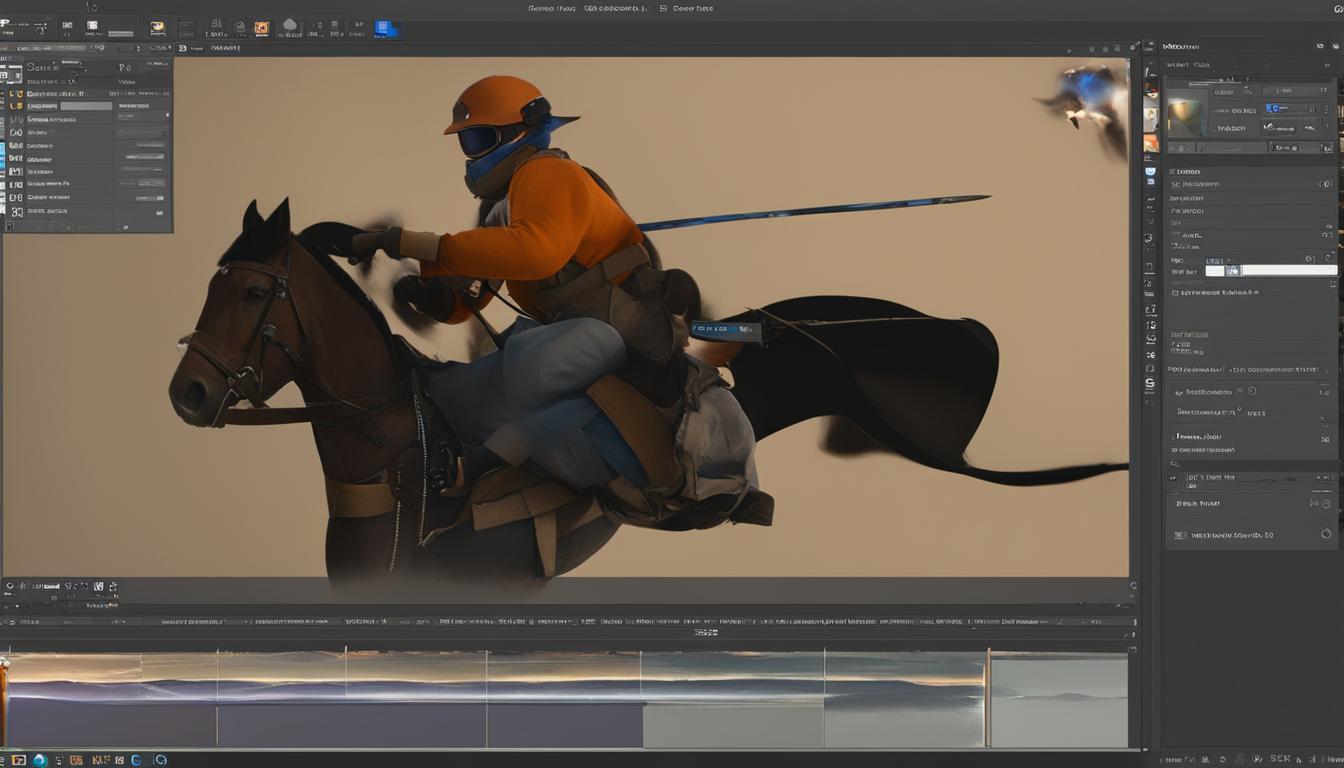Click the cloud-shaped brush icon in the toolbar
Viewport: 1344px width, 768px height.
click(x=290, y=25)
